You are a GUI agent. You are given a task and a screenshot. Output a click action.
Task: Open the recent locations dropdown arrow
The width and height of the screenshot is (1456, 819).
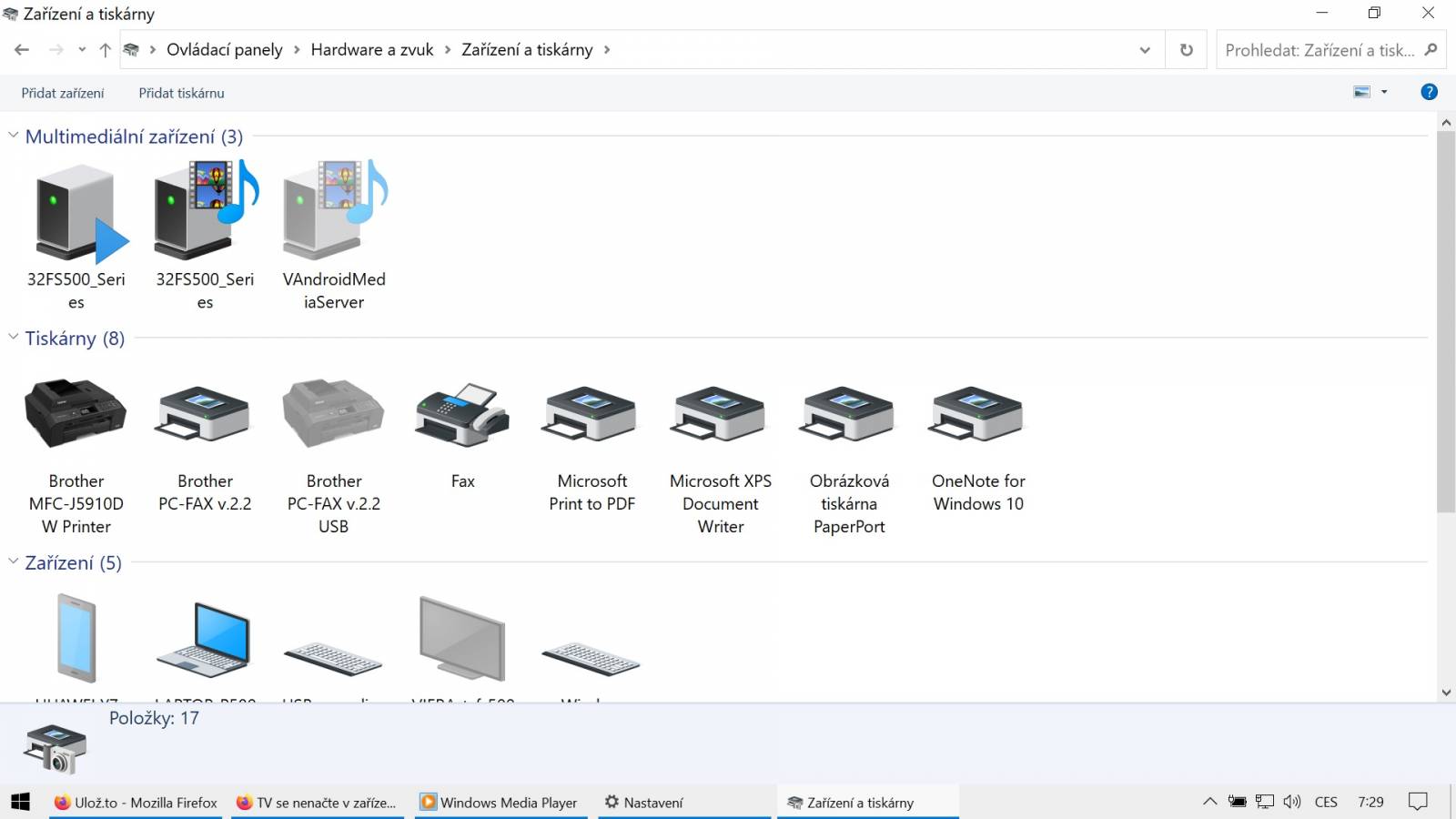coord(82,50)
